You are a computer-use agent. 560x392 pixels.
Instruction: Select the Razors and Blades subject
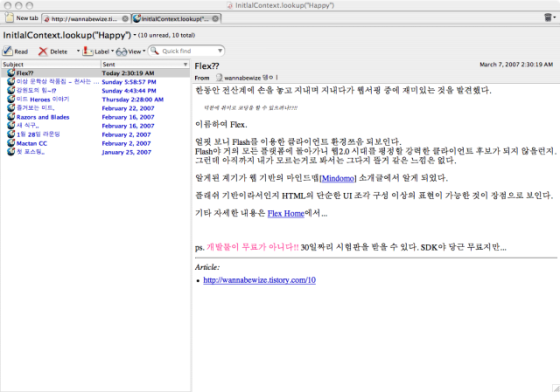click(43, 117)
